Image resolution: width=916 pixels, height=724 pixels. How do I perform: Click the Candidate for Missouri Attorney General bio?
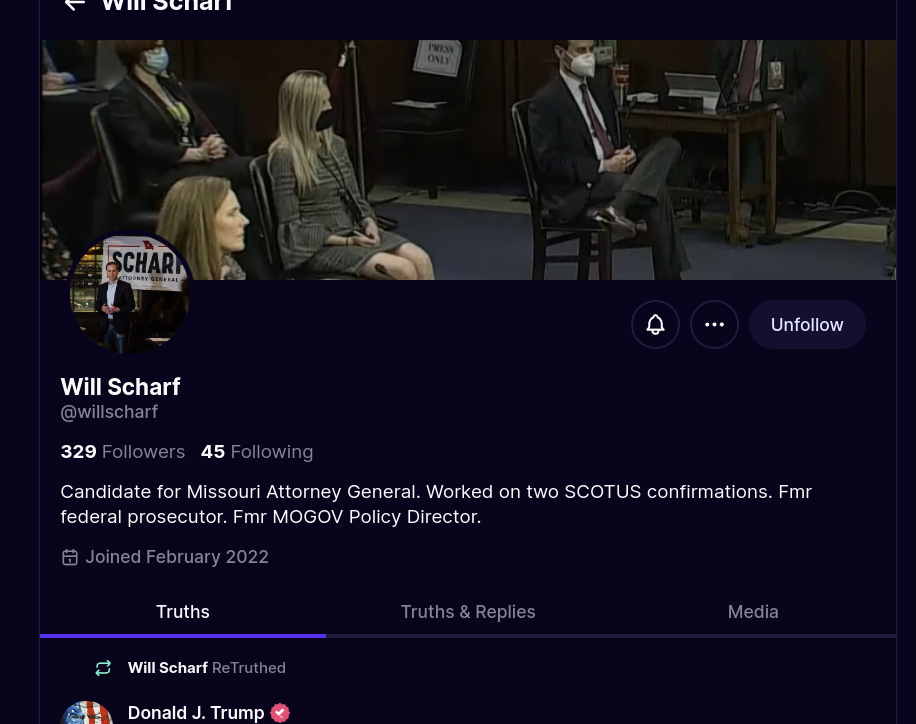pyautogui.click(x=436, y=504)
